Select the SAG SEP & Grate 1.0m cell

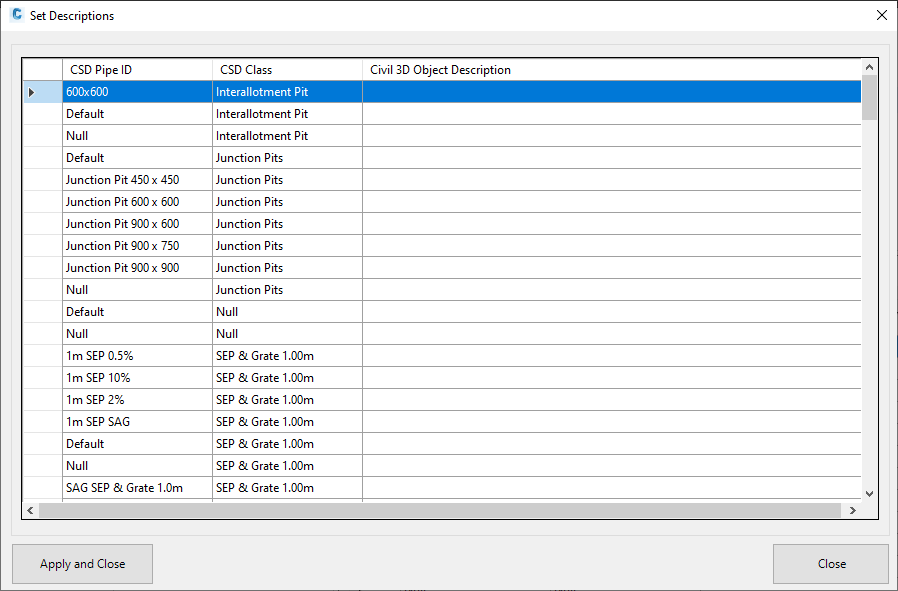pos(137,488)
